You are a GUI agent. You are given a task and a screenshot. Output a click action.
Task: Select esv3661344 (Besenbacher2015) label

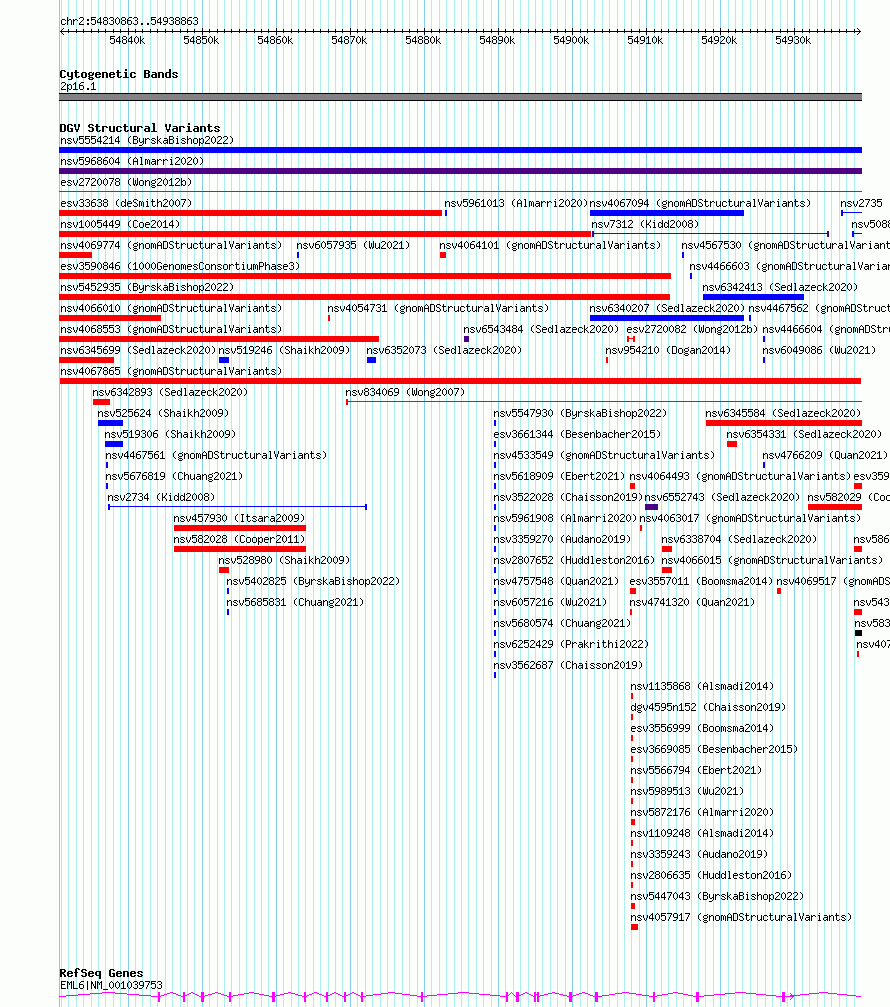pos(577,434)
